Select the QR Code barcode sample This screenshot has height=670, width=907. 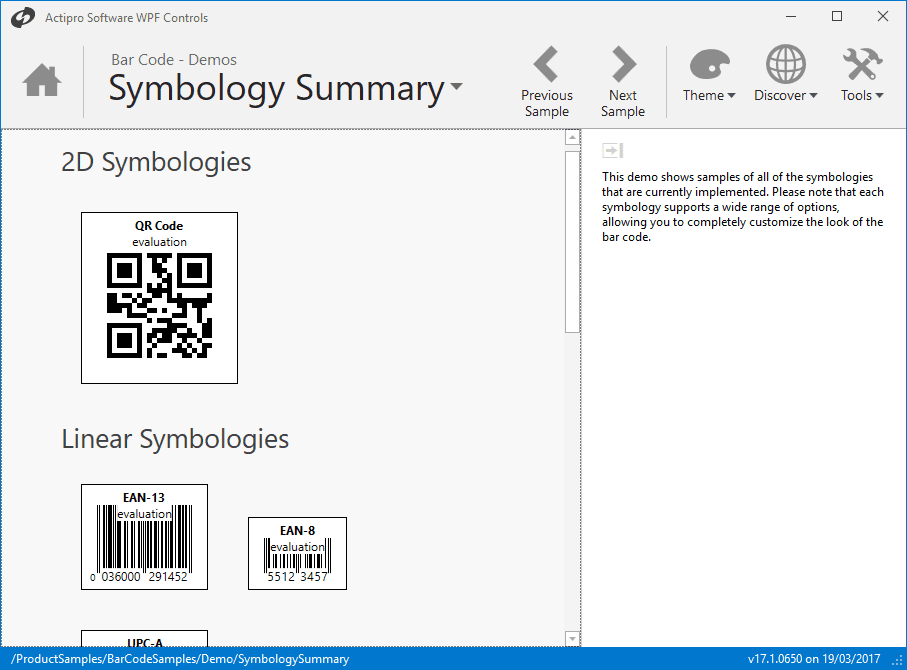[x=159, y=297]
